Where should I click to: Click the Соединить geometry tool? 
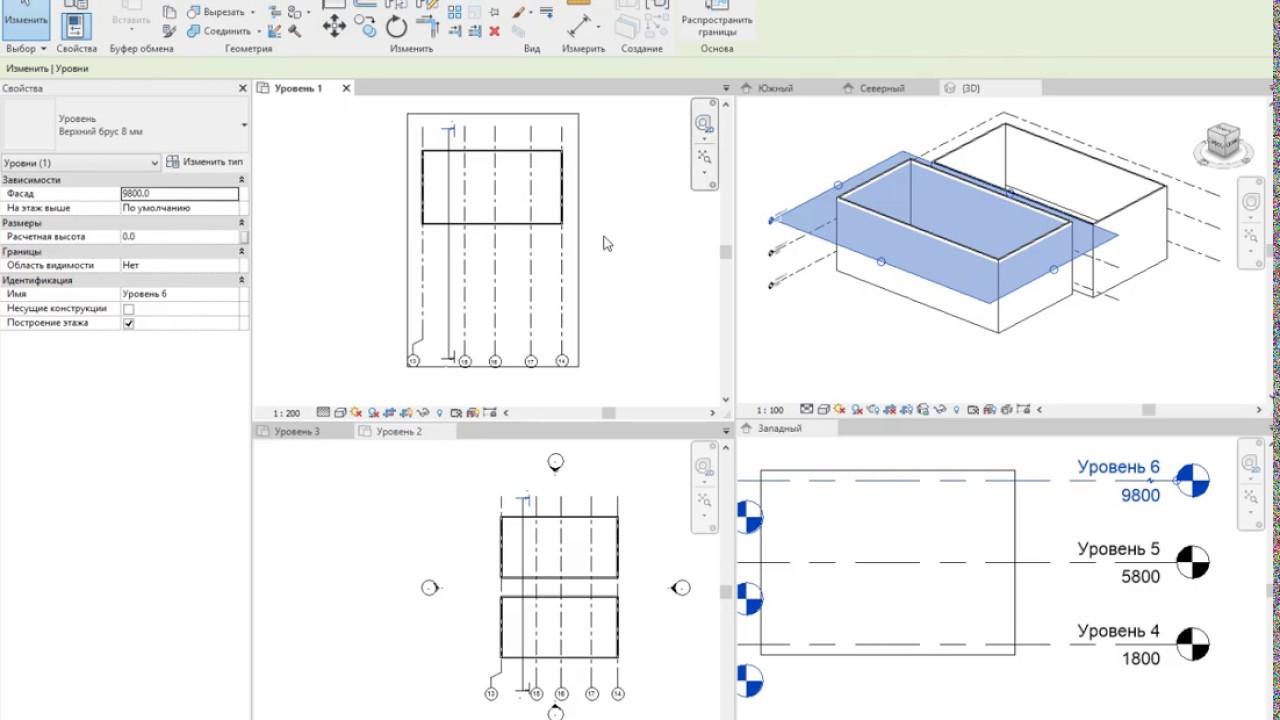point(219,31)
